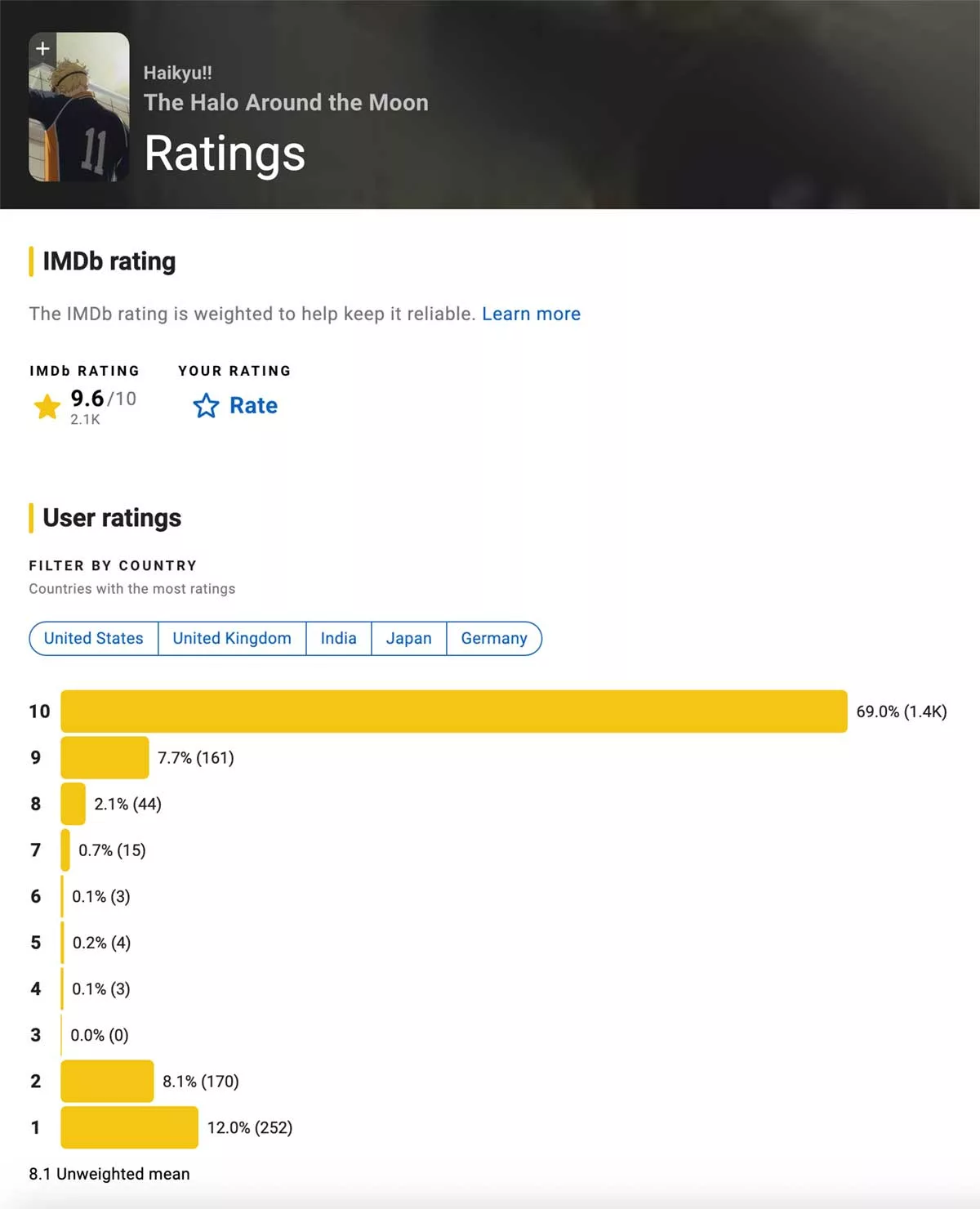Click the plus watchlist icon on poster
Viewport: 980px width, 1209px height.
click(42, 48)
